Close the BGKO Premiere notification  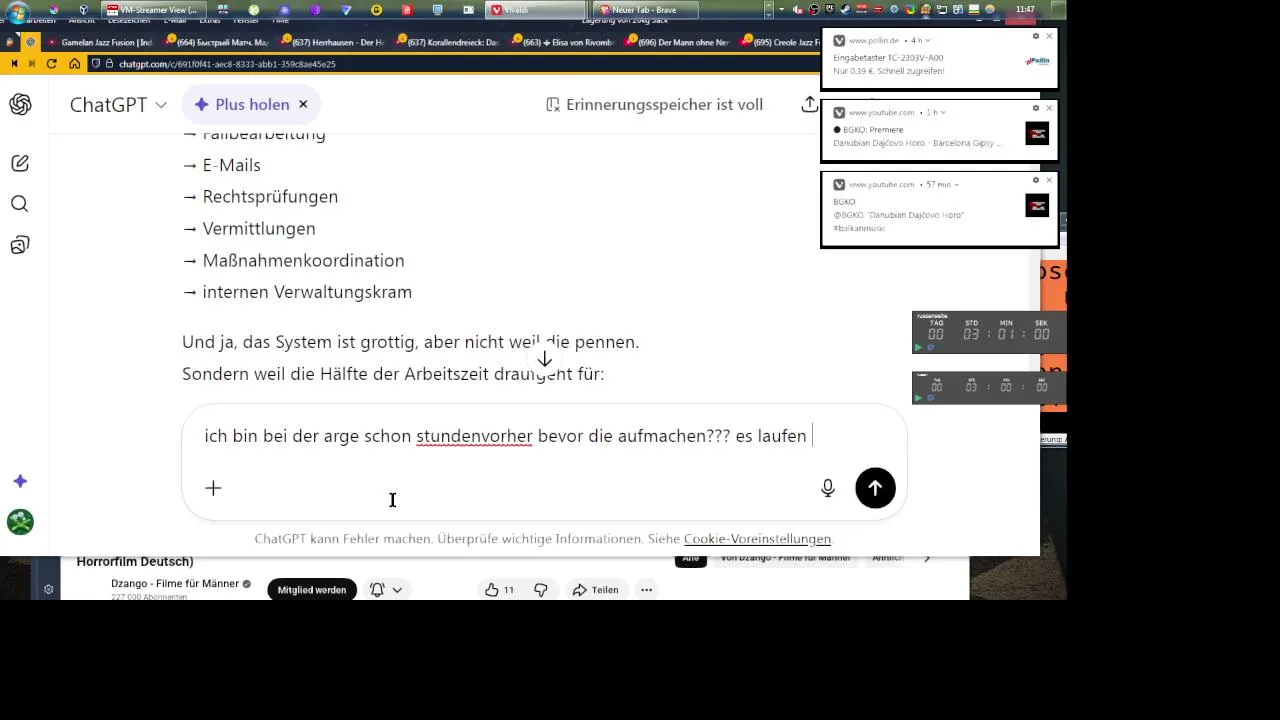click(1049, 108)
